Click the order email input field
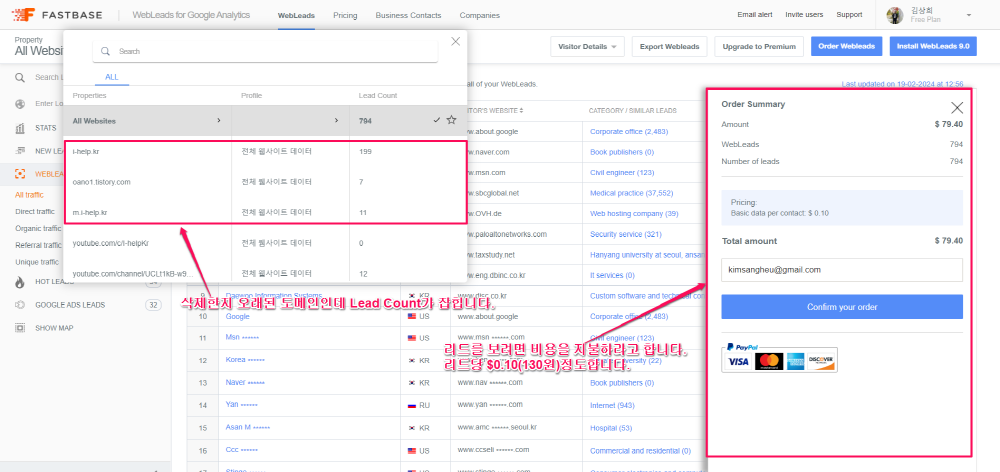Screen dimensions: 1000x472 [842, 270]
